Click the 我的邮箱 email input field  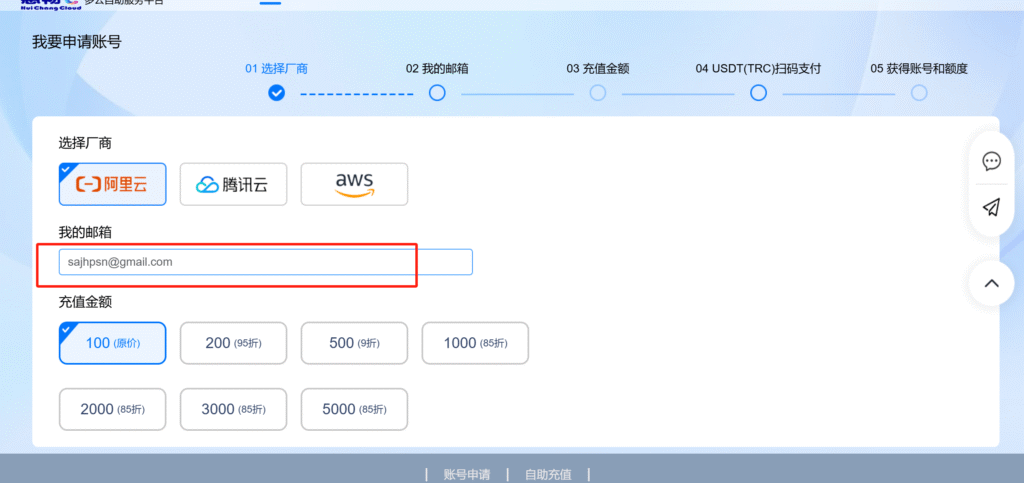pyautogui.click(x=266, y=262)
